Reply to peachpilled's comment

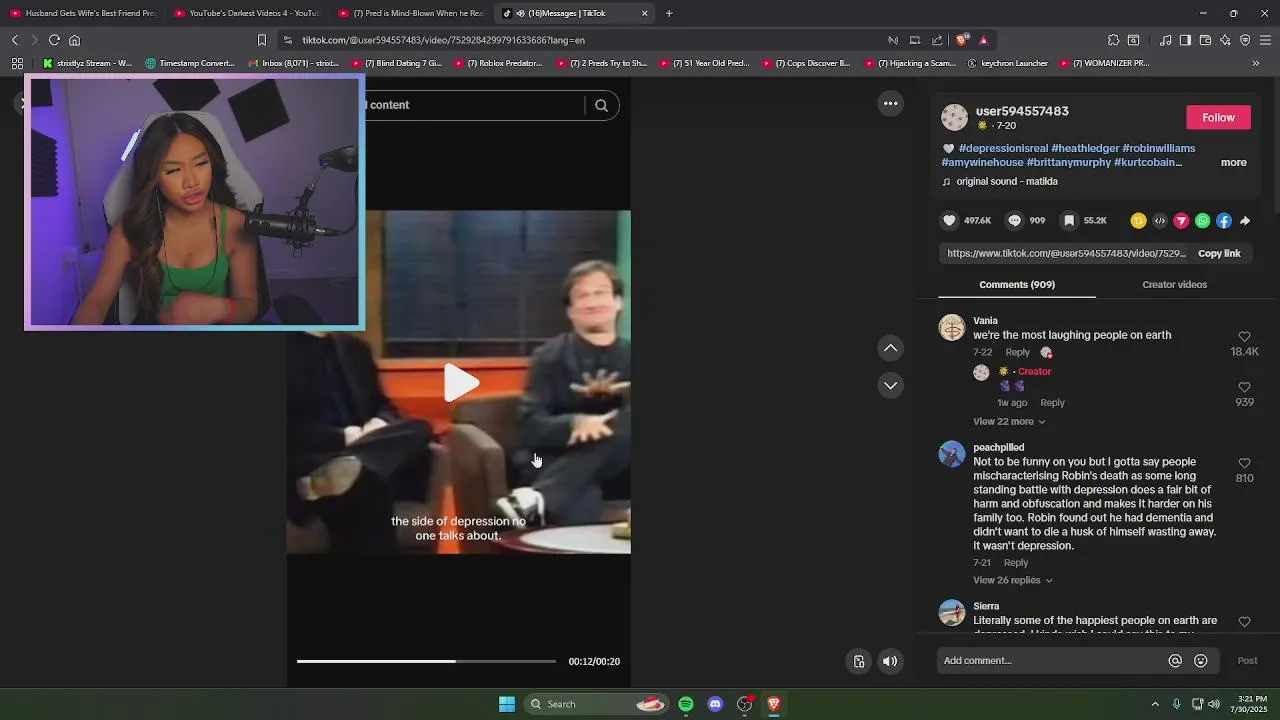1015,563
